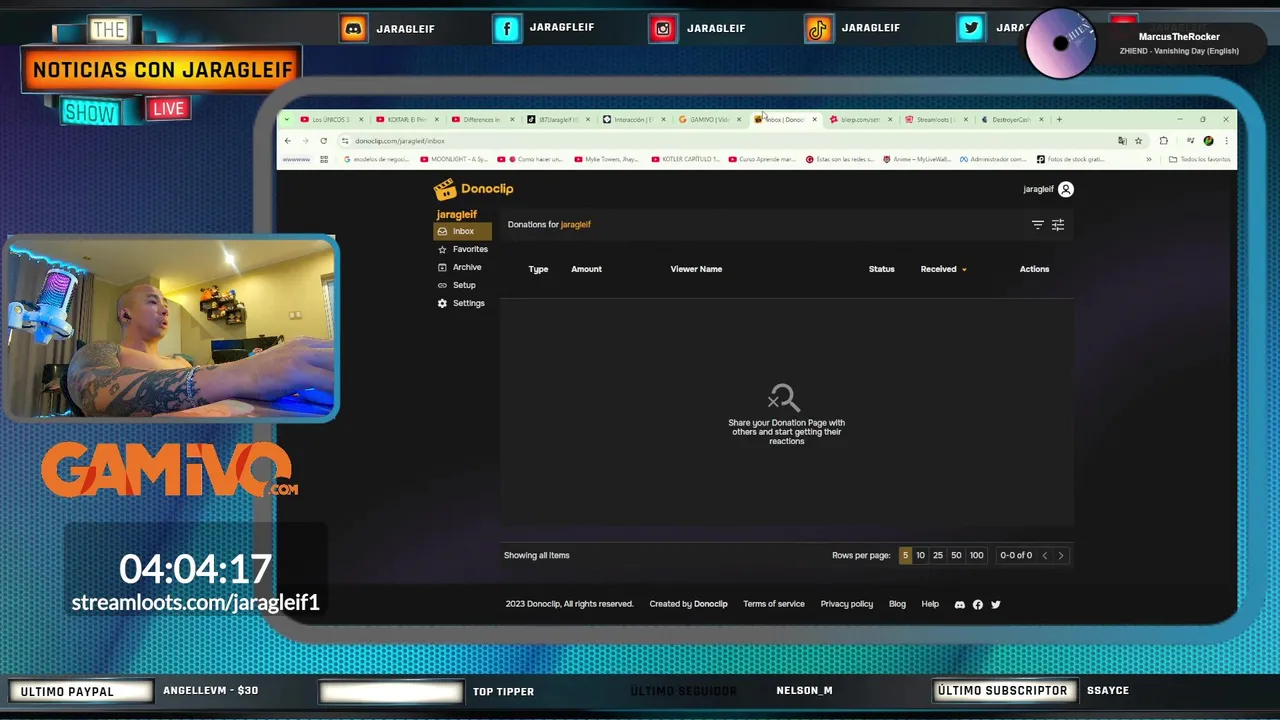The height and width of the screenshot is (720, 1280).
Task: Open the jaragleif account avatar menu
Action: coord(1066,189)
